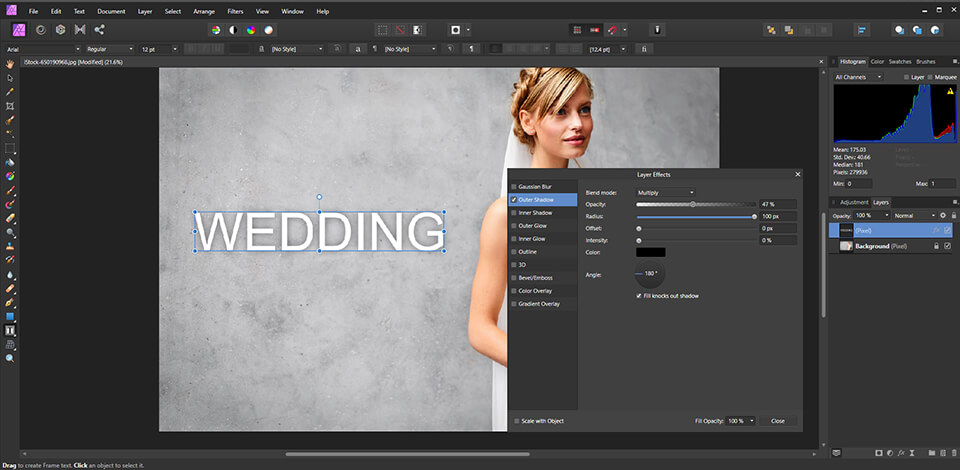Enable the Bevel/Emboss effect checkbox
Image resolution: width=960 pixels, height=470 pixels.
(514, 278)
